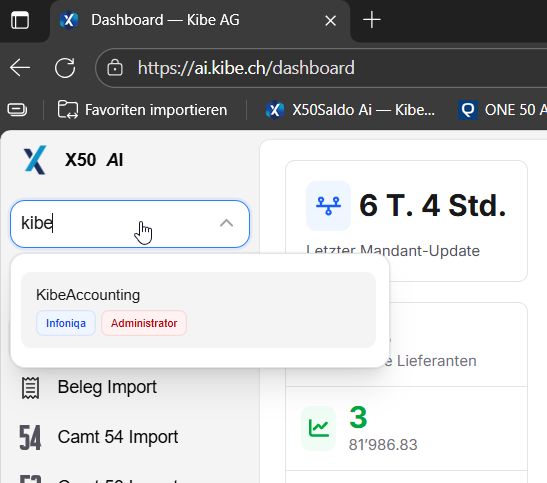Collapse the mandant dropdown chevron
Image resolution: width=547 pixels, height=483 pixels.
(x=226, y=223)
